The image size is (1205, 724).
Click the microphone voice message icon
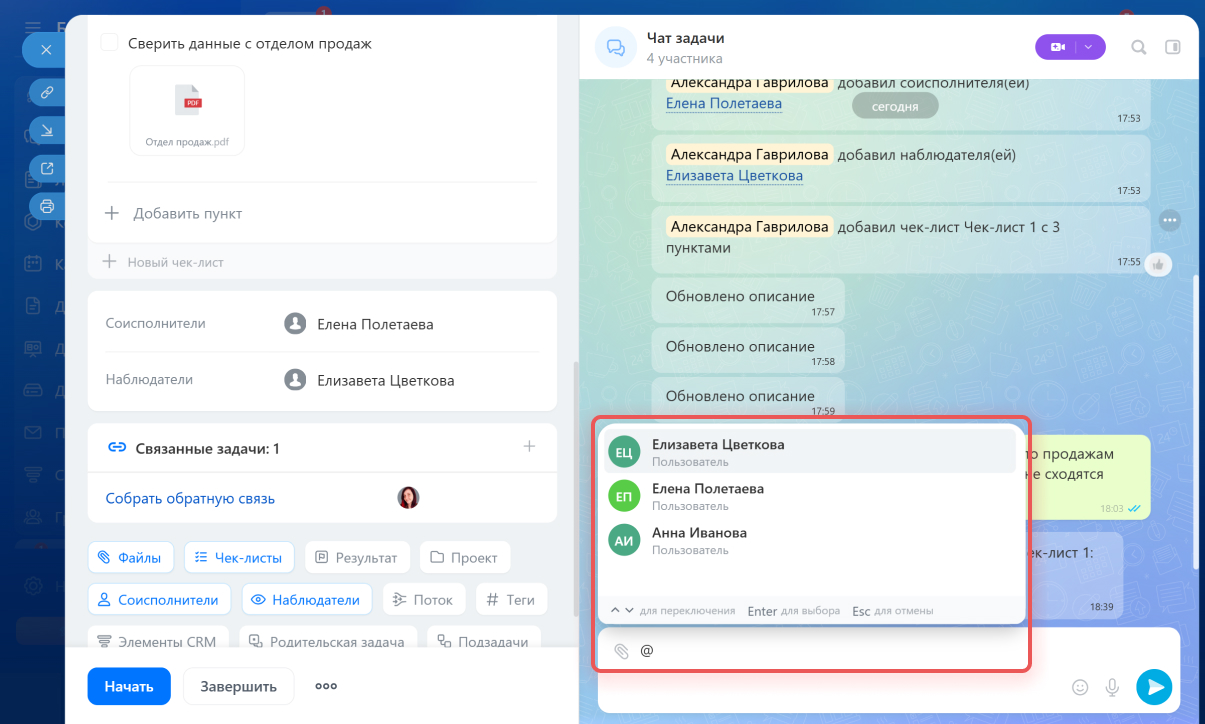point(1111,687)
